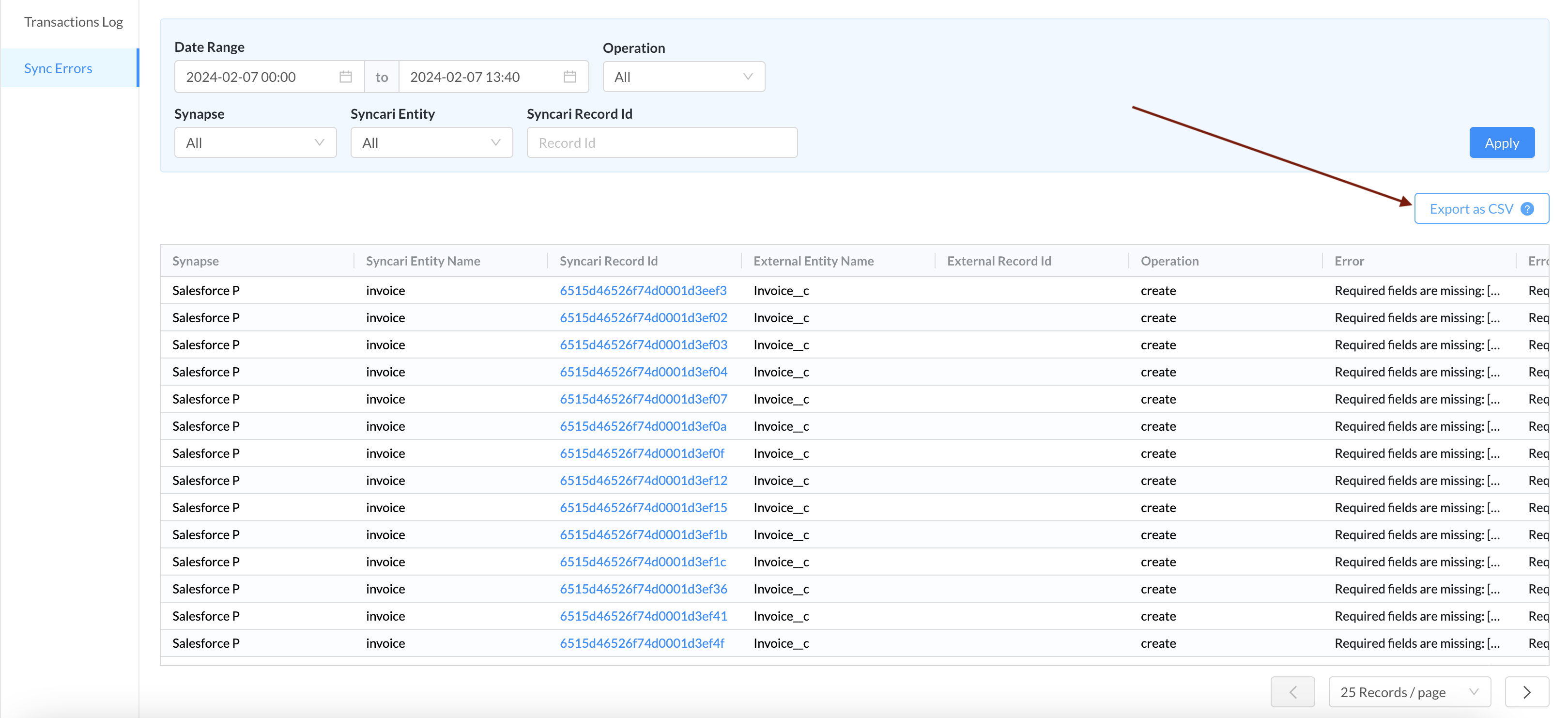1568x718 pixels.
Task: Open record link 6515d46526f74d0001d3eef3
Action: tap(643, 291)
